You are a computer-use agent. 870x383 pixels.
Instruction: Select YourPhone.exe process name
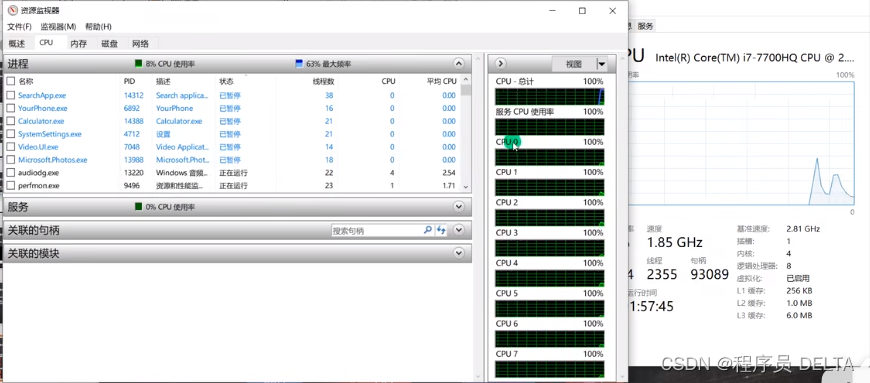click(x=43, y=108)
